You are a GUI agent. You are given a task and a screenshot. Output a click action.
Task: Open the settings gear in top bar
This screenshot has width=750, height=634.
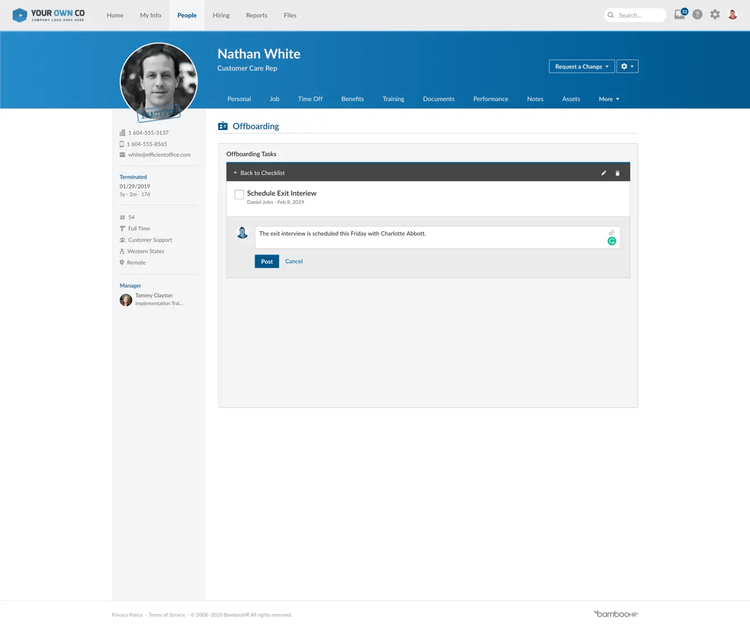(x=715, y=15)
